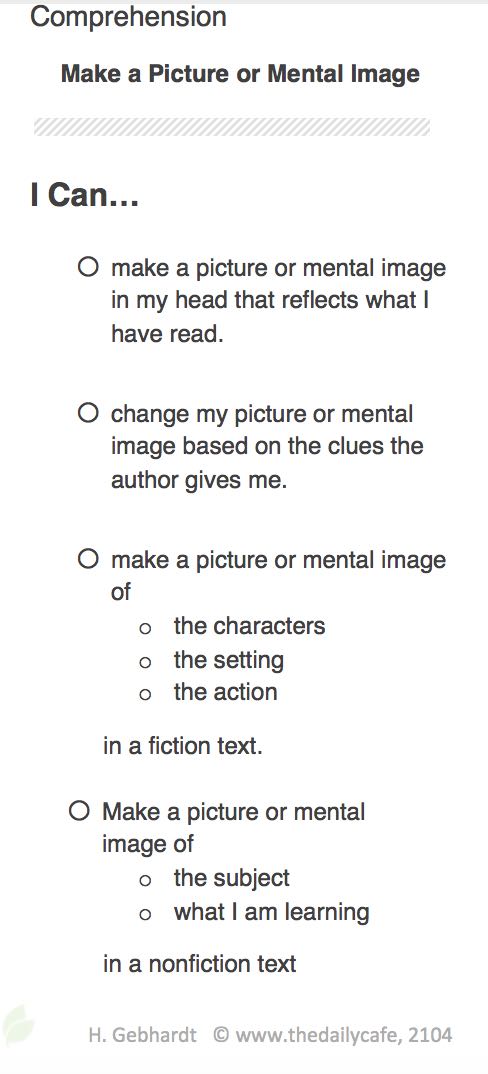Screen dimensions: 488x1074
Task: Select the bullet for "what I am learning"
Action: tap(145, 914)
